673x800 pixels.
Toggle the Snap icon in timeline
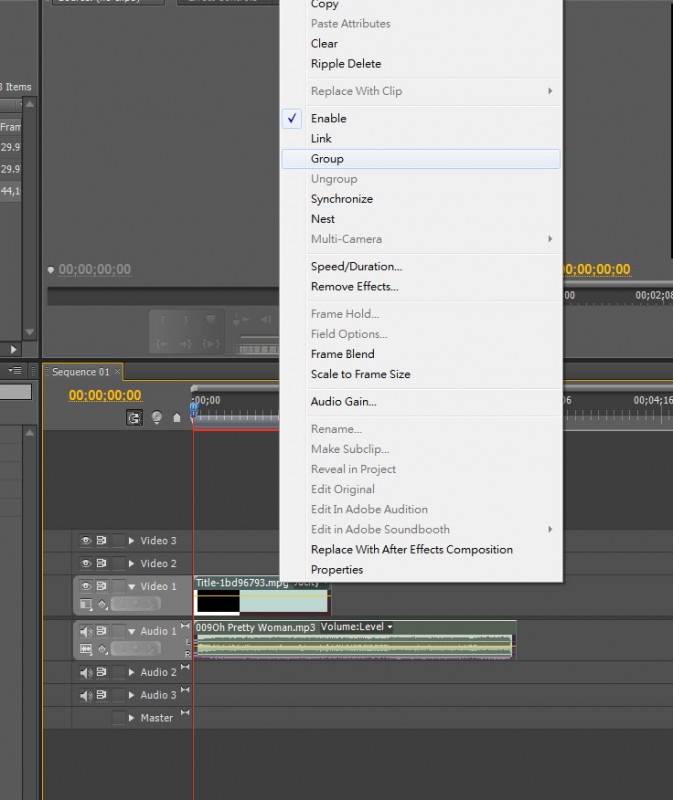(134, 418)
